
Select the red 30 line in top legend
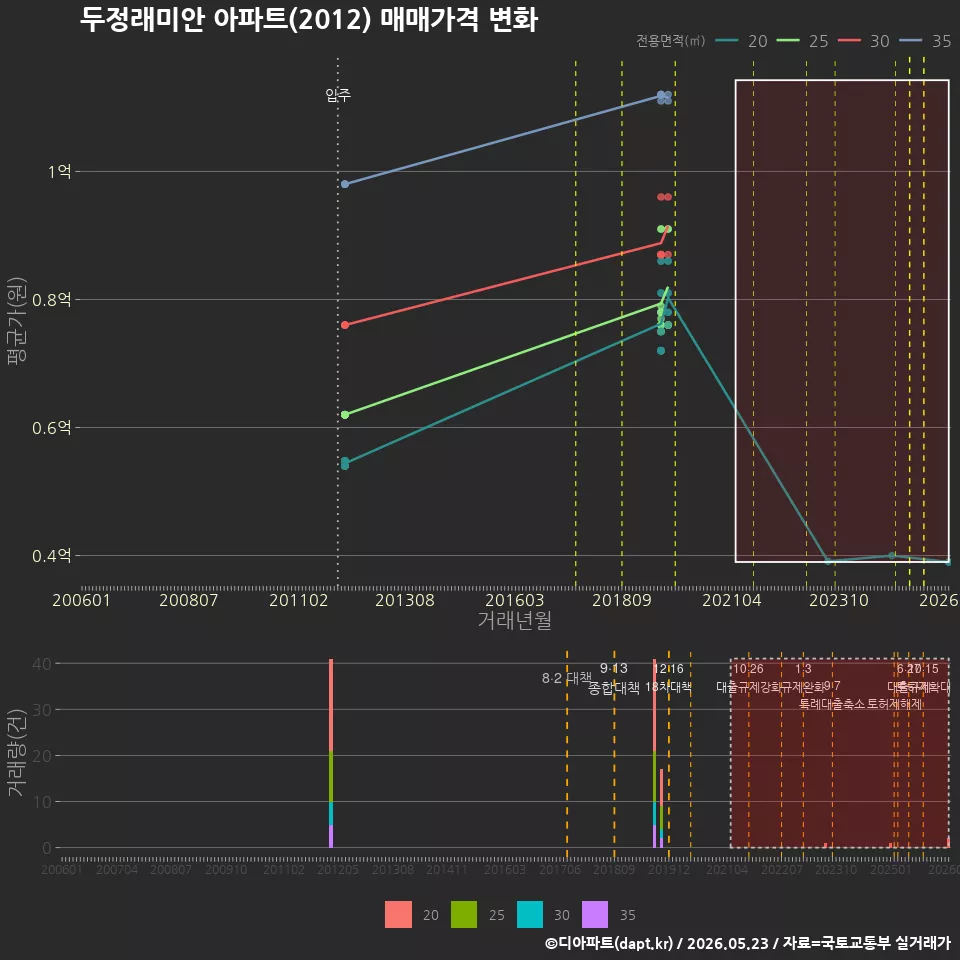(849, 41)
